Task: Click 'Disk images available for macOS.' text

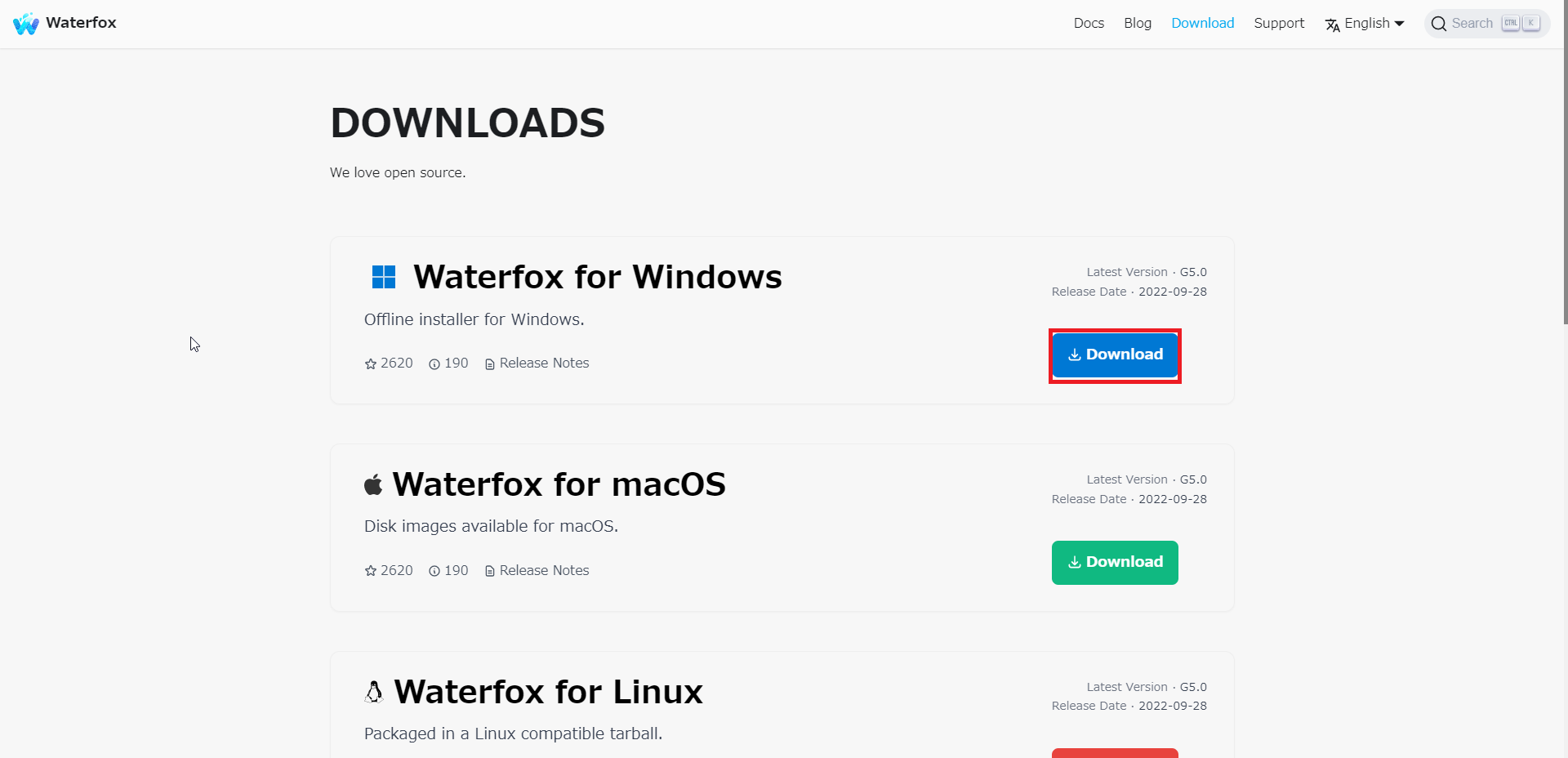Action: (x=491, y=527)
